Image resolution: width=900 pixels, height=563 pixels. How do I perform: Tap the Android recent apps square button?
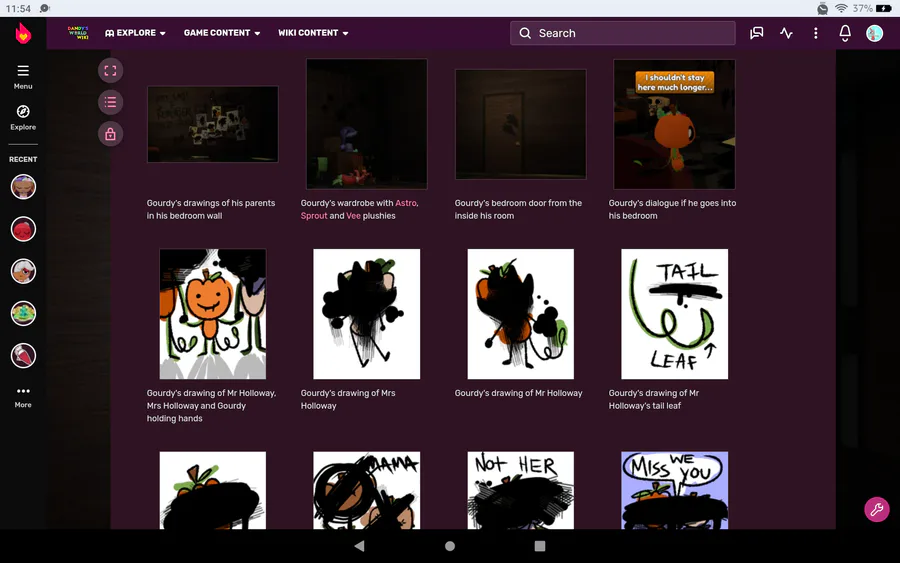click(x=540, y=546)
